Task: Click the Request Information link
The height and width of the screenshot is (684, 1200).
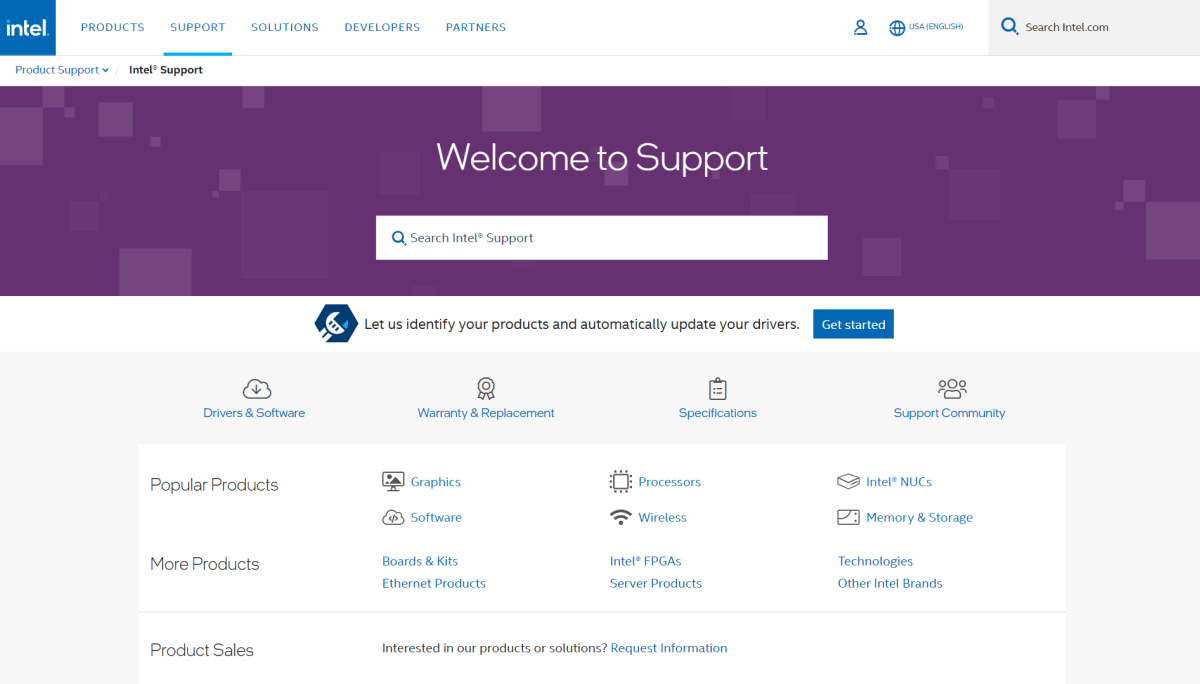Action: [x=669, y=648]
